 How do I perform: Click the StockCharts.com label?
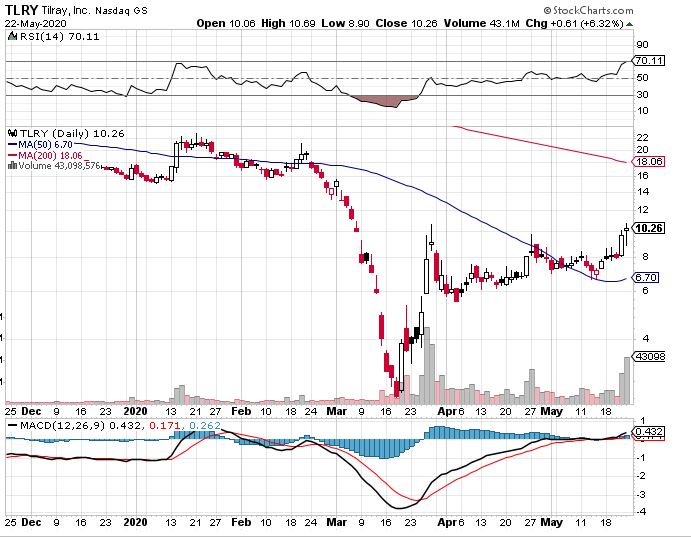coord(588,10)
